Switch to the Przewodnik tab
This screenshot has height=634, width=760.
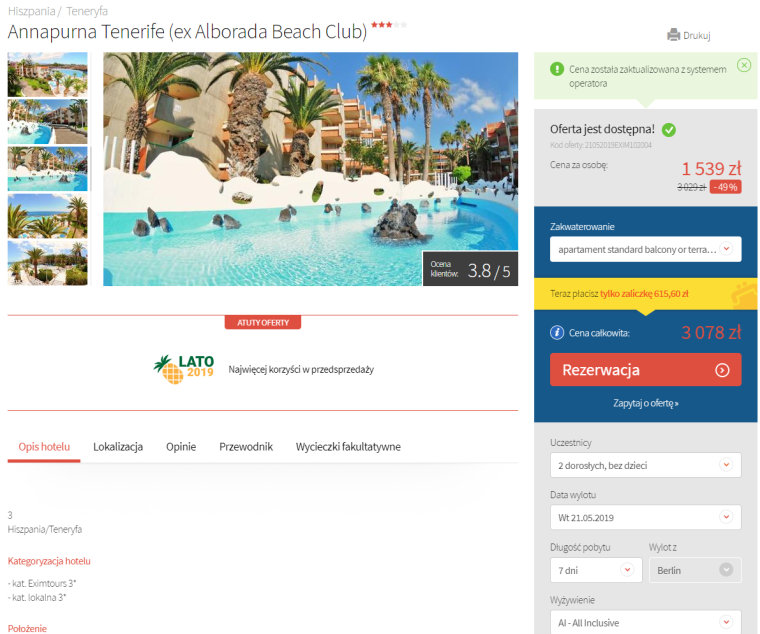coord(246,447)
